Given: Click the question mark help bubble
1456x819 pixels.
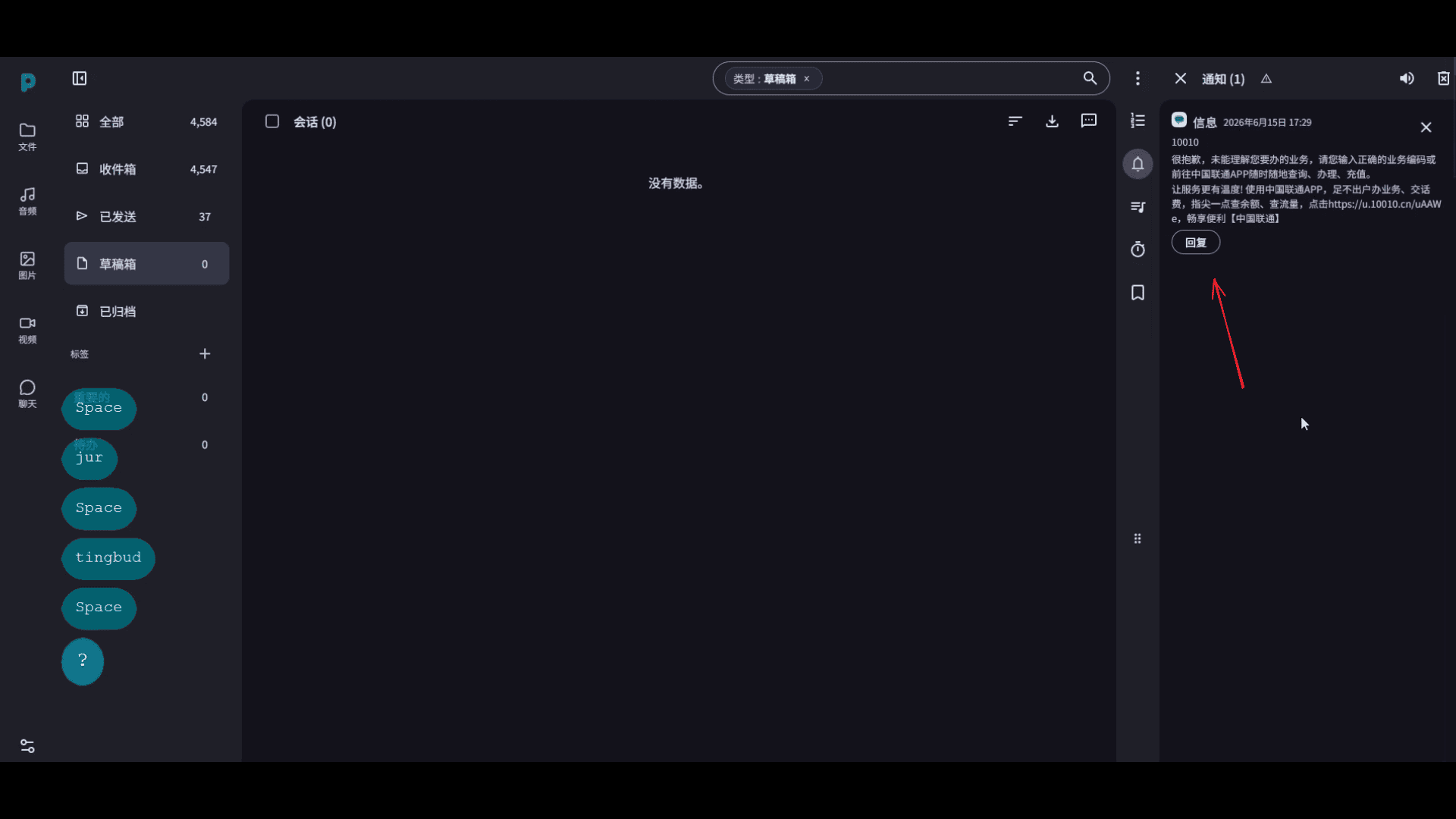Looking at the screenshot, I should point(83,661).
